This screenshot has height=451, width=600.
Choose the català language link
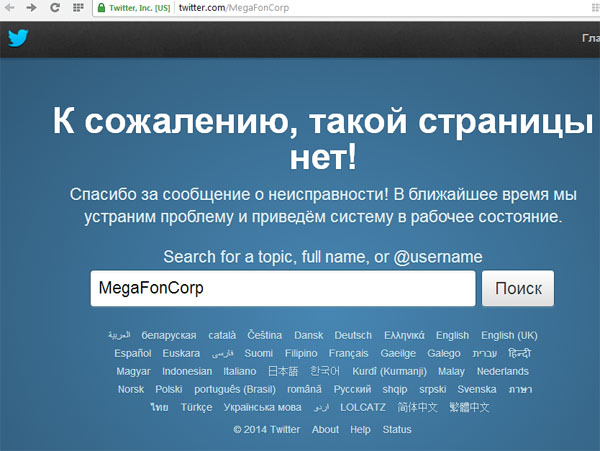coord(222,335)
